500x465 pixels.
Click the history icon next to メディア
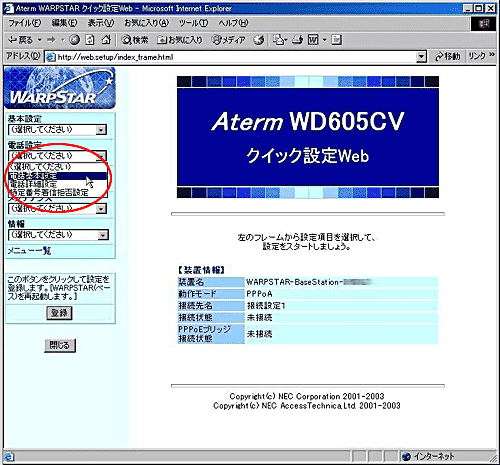tap(258, 40)
